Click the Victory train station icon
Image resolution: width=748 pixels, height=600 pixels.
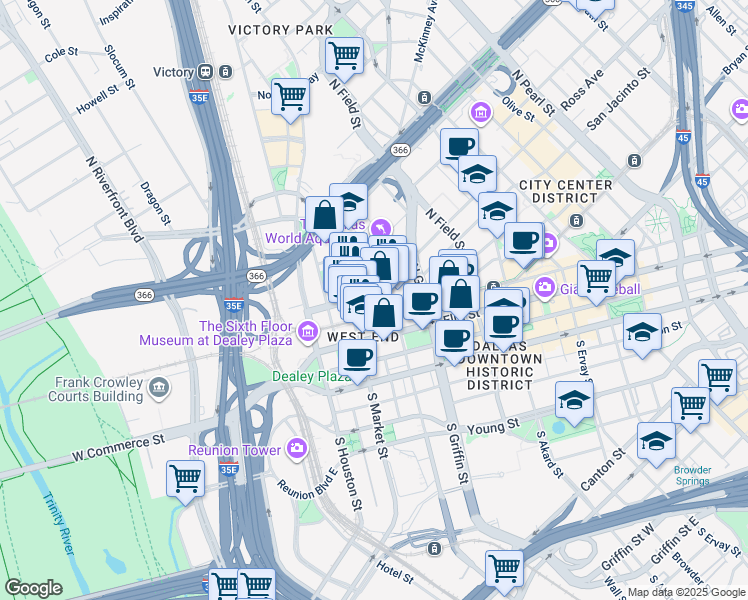pos(206,72)
